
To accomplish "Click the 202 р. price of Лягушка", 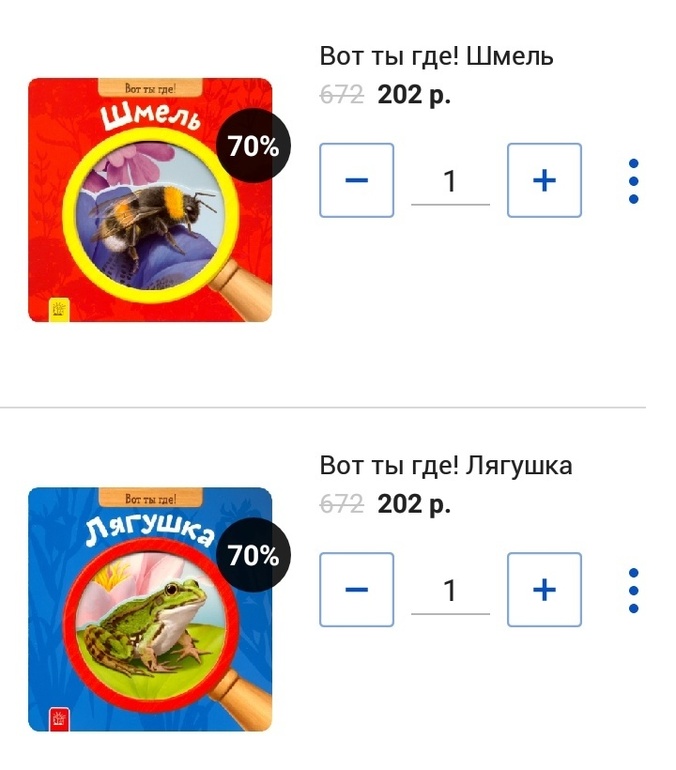I will [414, 504].
